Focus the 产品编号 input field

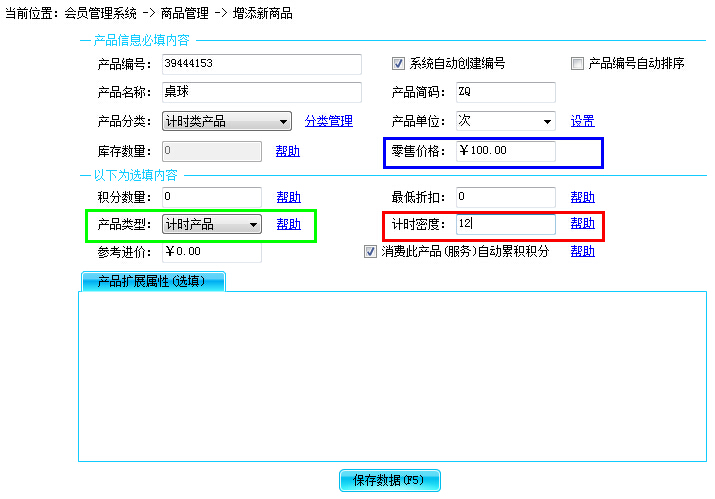coord(260,64)
